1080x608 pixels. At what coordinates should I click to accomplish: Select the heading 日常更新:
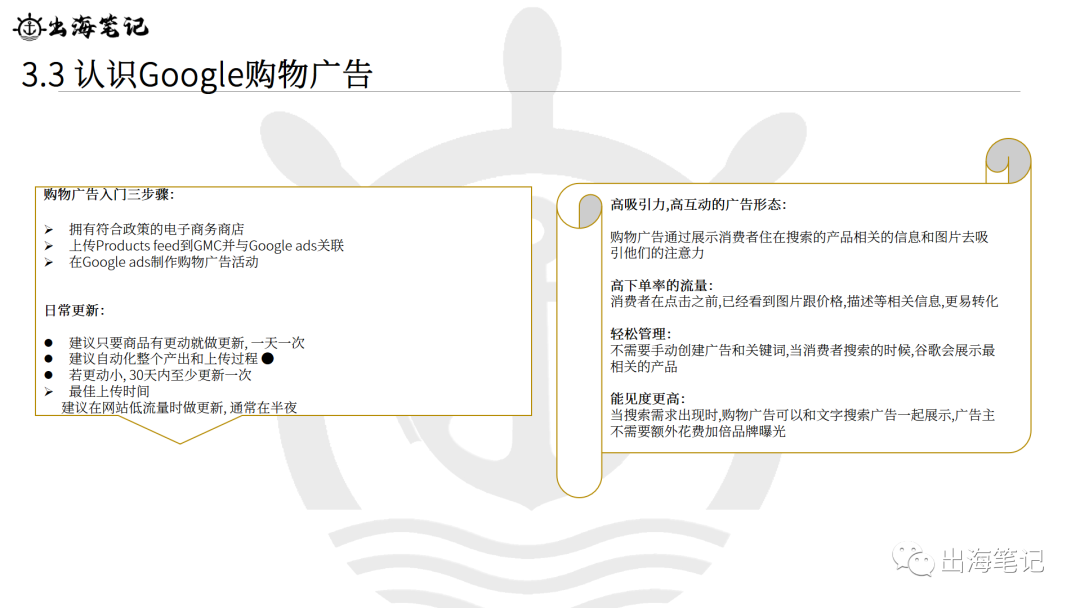click(74, 311)
